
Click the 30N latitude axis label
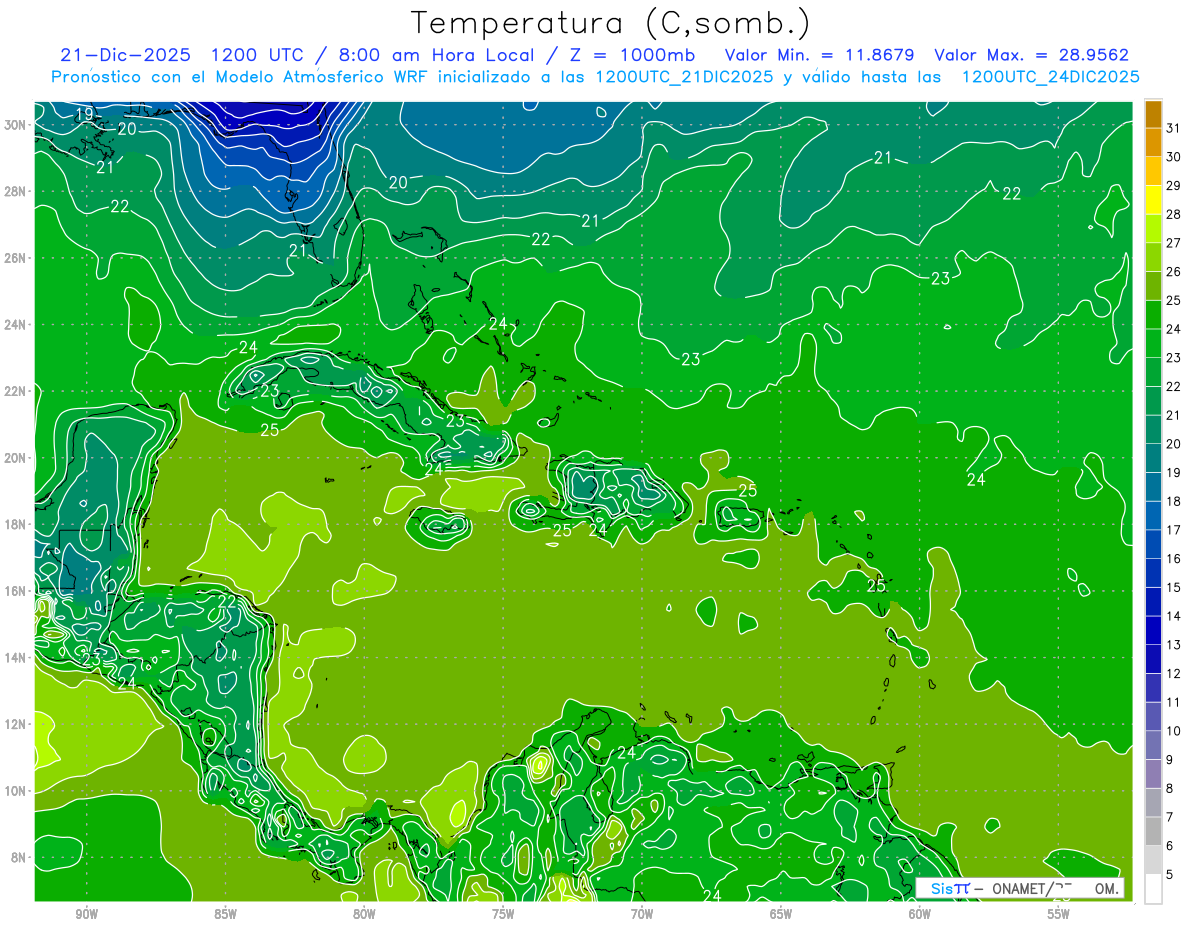[x=16, y=124]
